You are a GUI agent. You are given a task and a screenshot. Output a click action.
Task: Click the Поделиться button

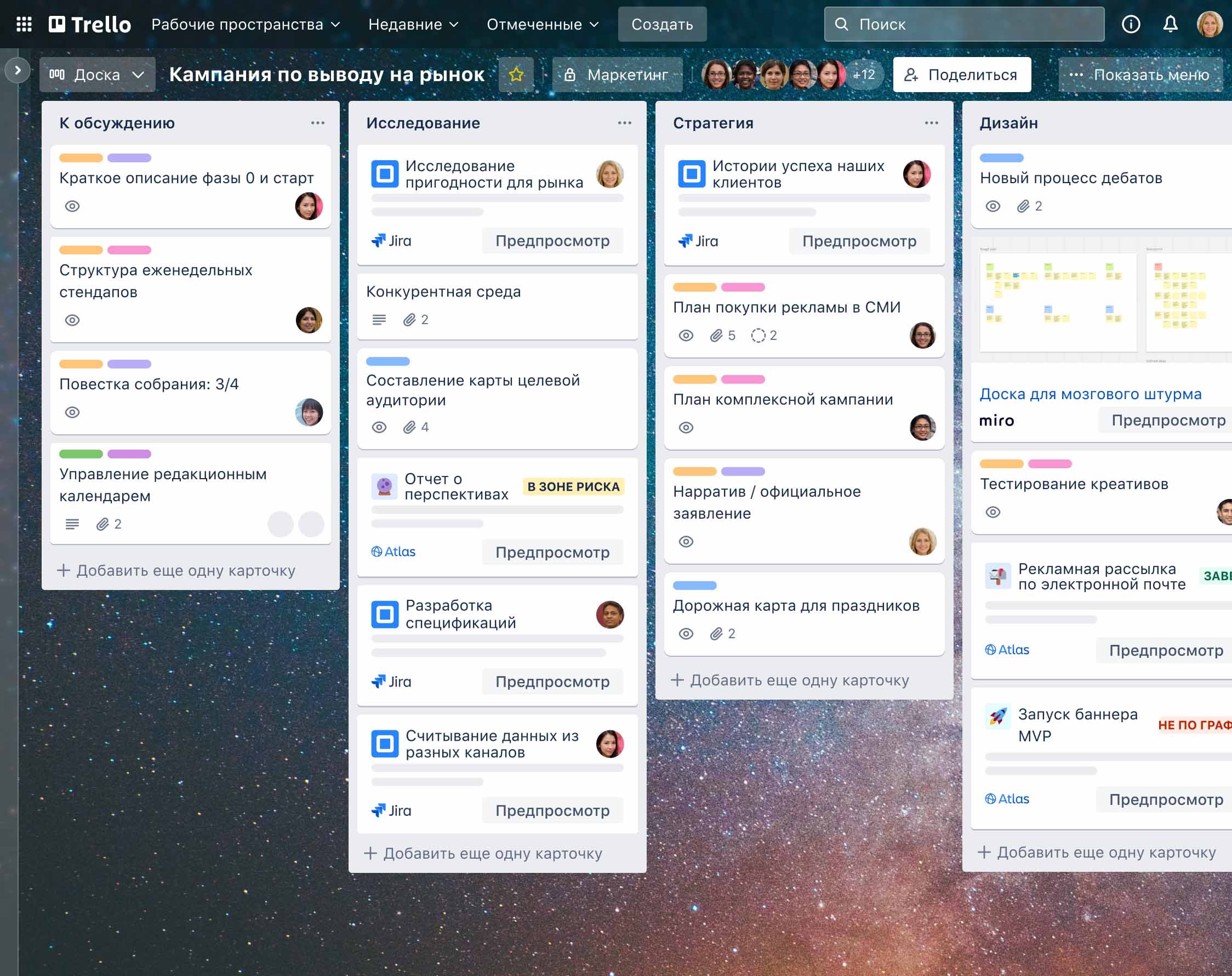coord(962,74)
